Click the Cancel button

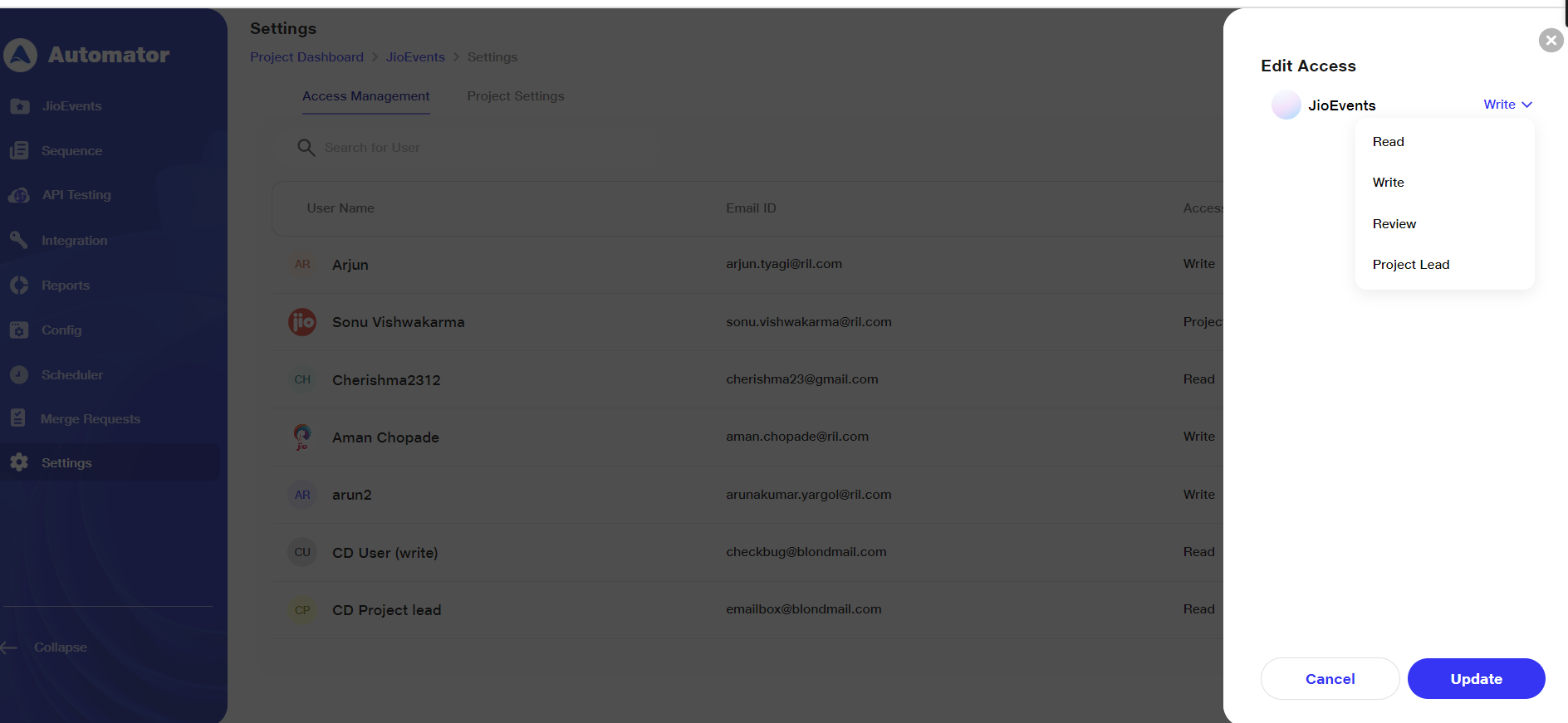1330,679
